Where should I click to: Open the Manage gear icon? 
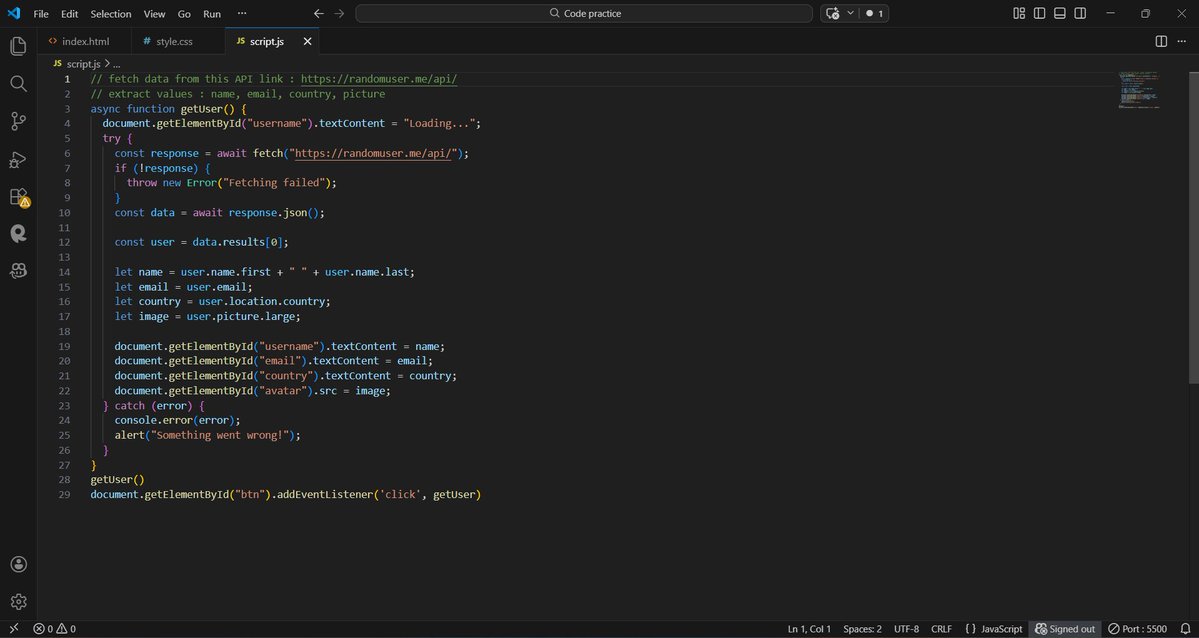click(x=18, y=602)
